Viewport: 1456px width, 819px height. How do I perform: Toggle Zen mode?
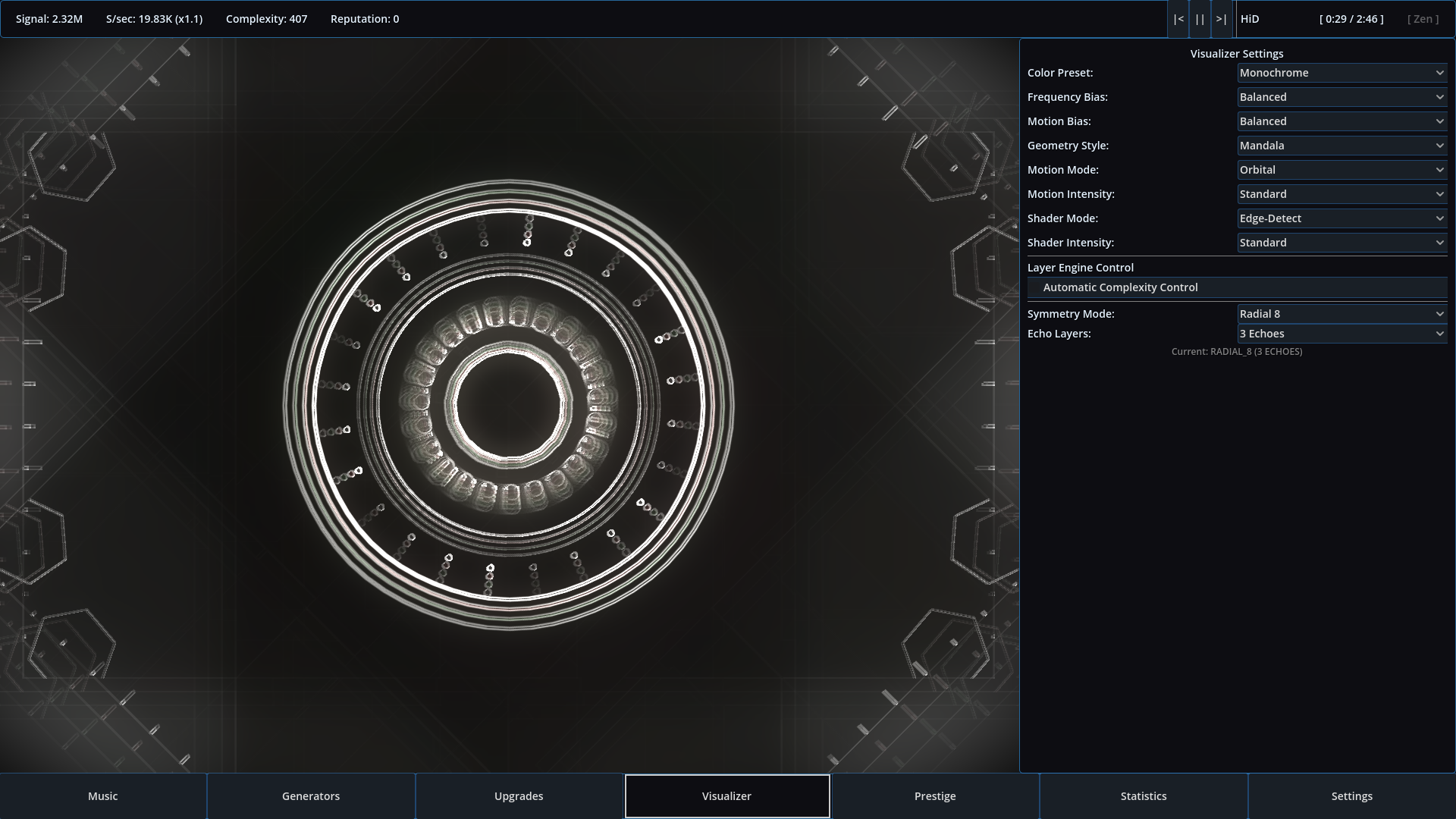click(x=1423, y=19)
